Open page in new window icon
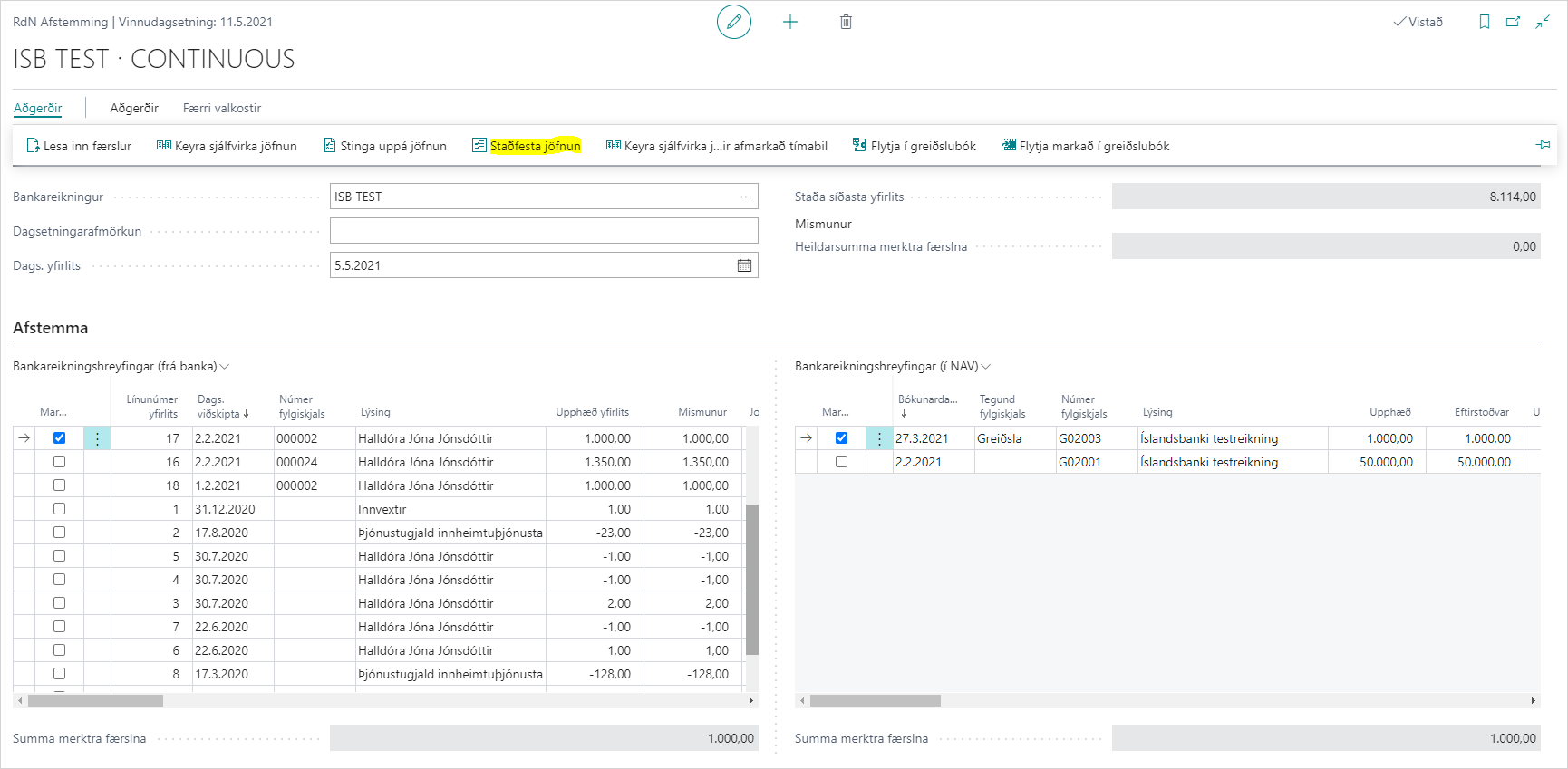Viewport: 1568px width, 769px height. [x=1513, y=22]
